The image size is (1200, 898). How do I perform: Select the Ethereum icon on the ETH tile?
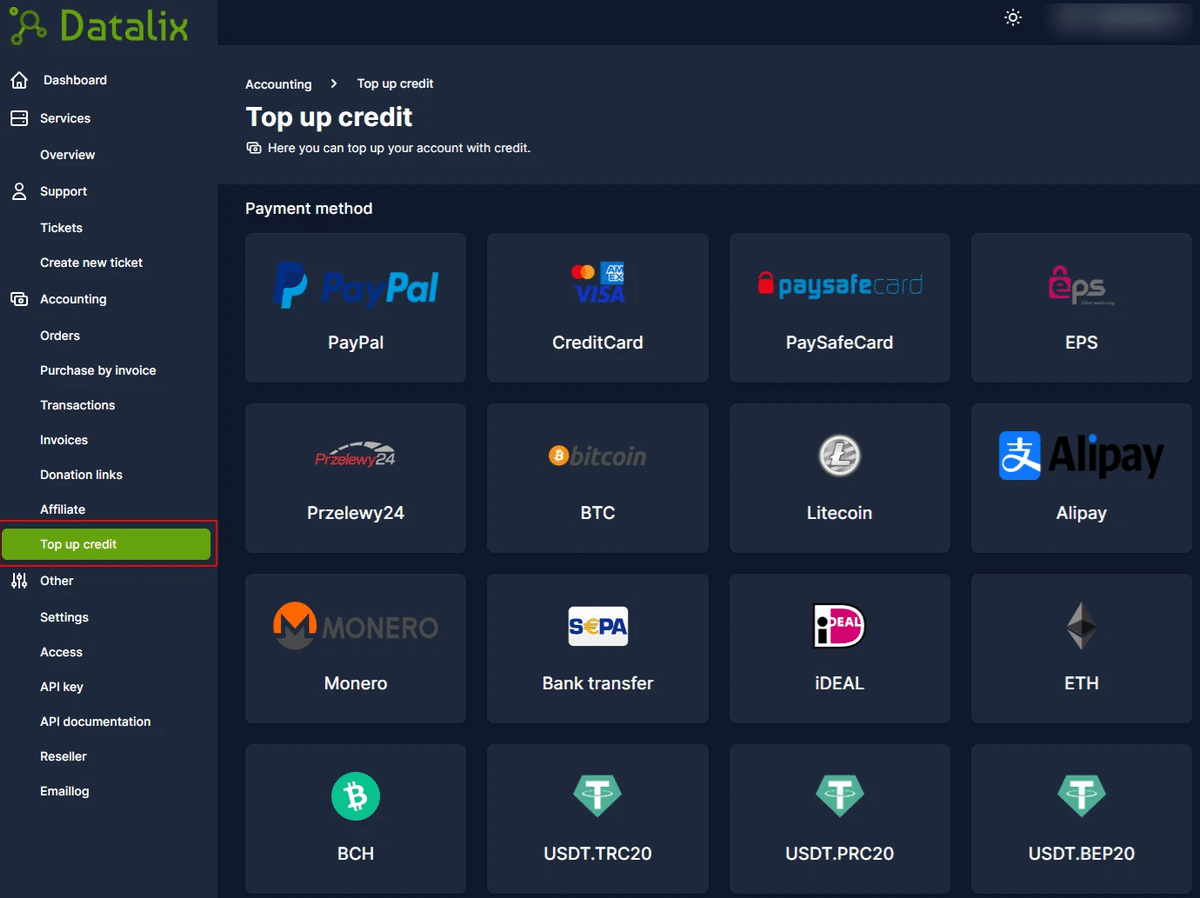(x=1081, y=626)
